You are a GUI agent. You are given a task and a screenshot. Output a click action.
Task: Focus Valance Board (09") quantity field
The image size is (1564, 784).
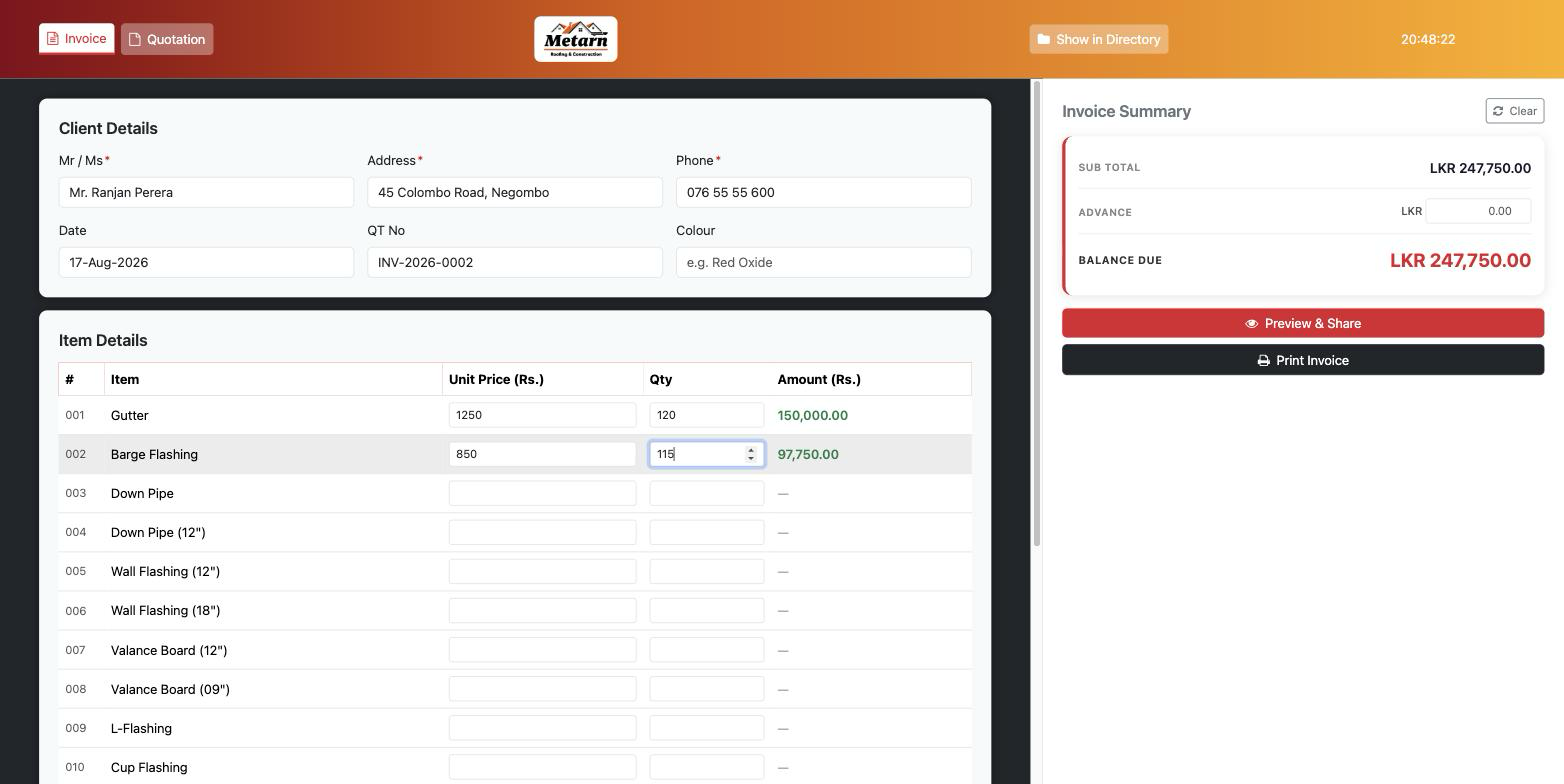pyautogui.click(x=706, y=689)
